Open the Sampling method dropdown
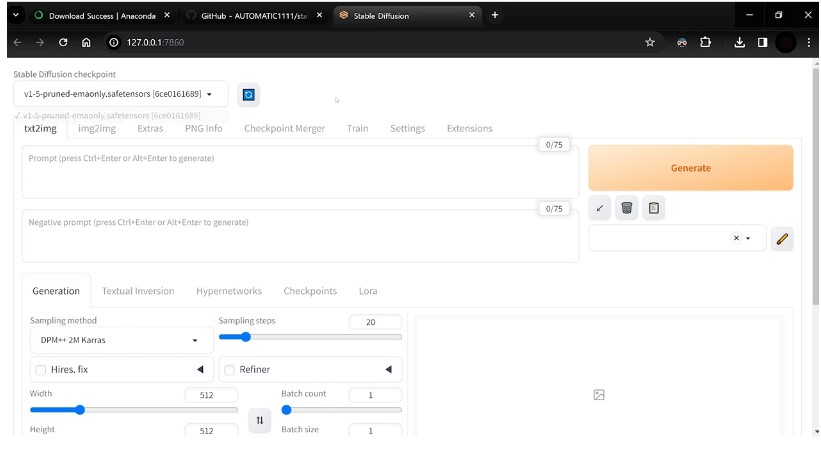821x461 pixels. pos(121,340)
